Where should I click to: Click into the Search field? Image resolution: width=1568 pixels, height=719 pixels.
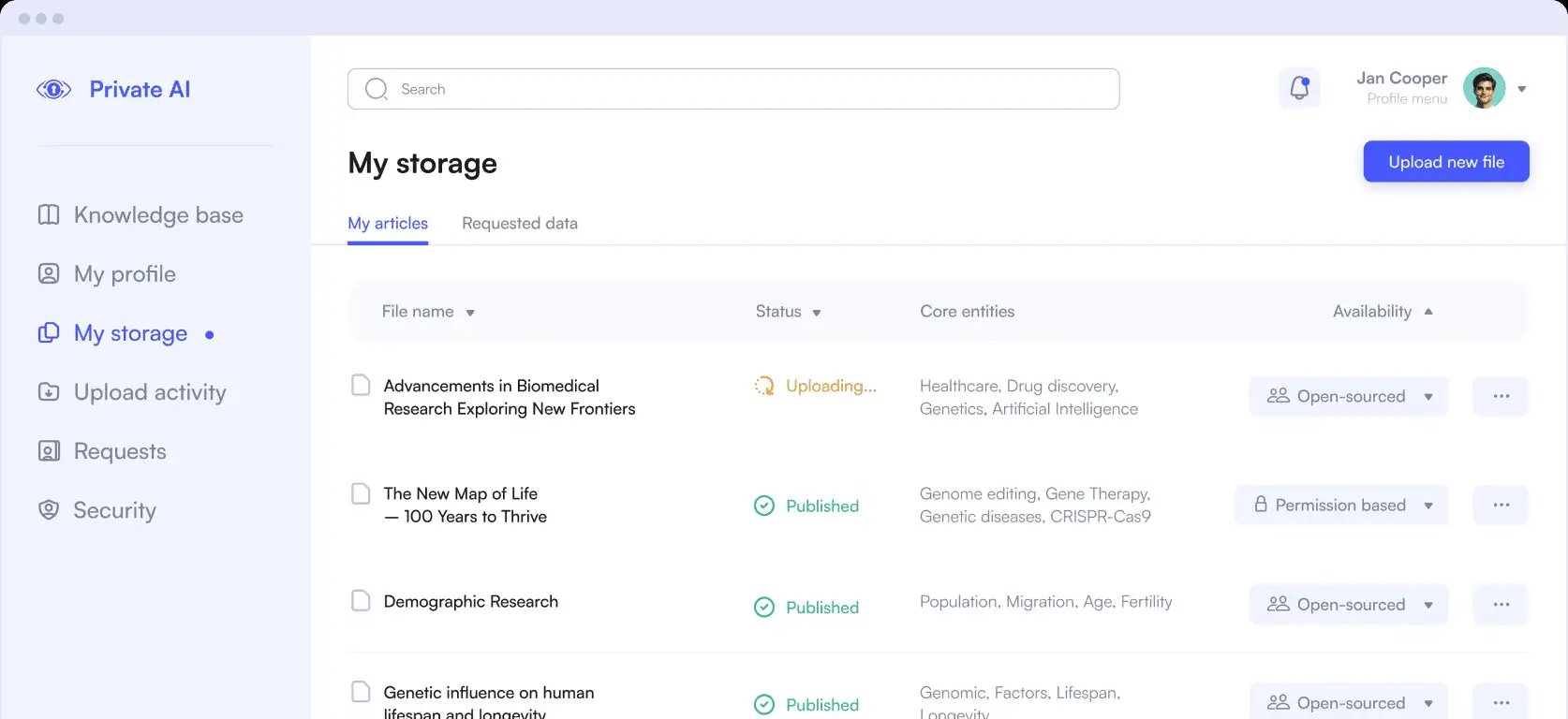tap(732, 89)
